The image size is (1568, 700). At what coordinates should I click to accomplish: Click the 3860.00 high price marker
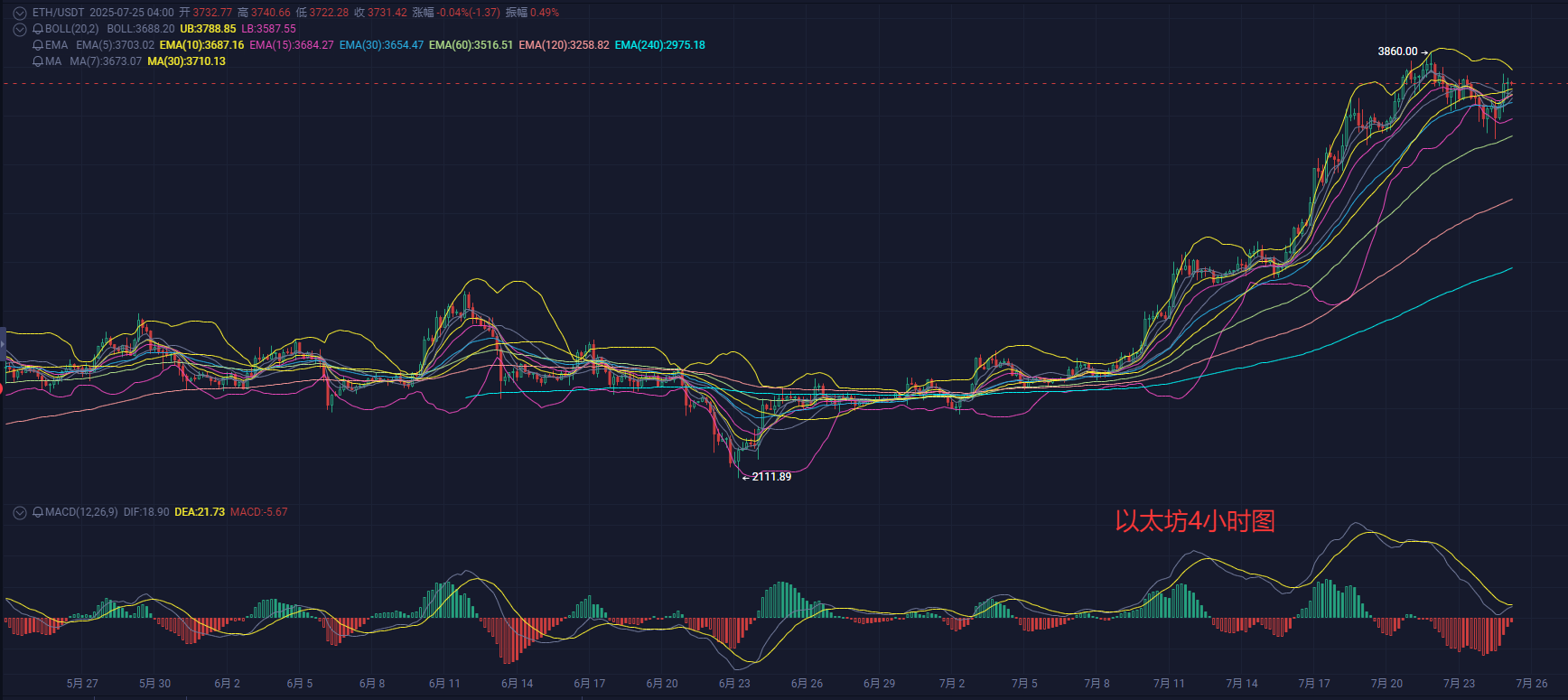click(x=1397, y=51)
